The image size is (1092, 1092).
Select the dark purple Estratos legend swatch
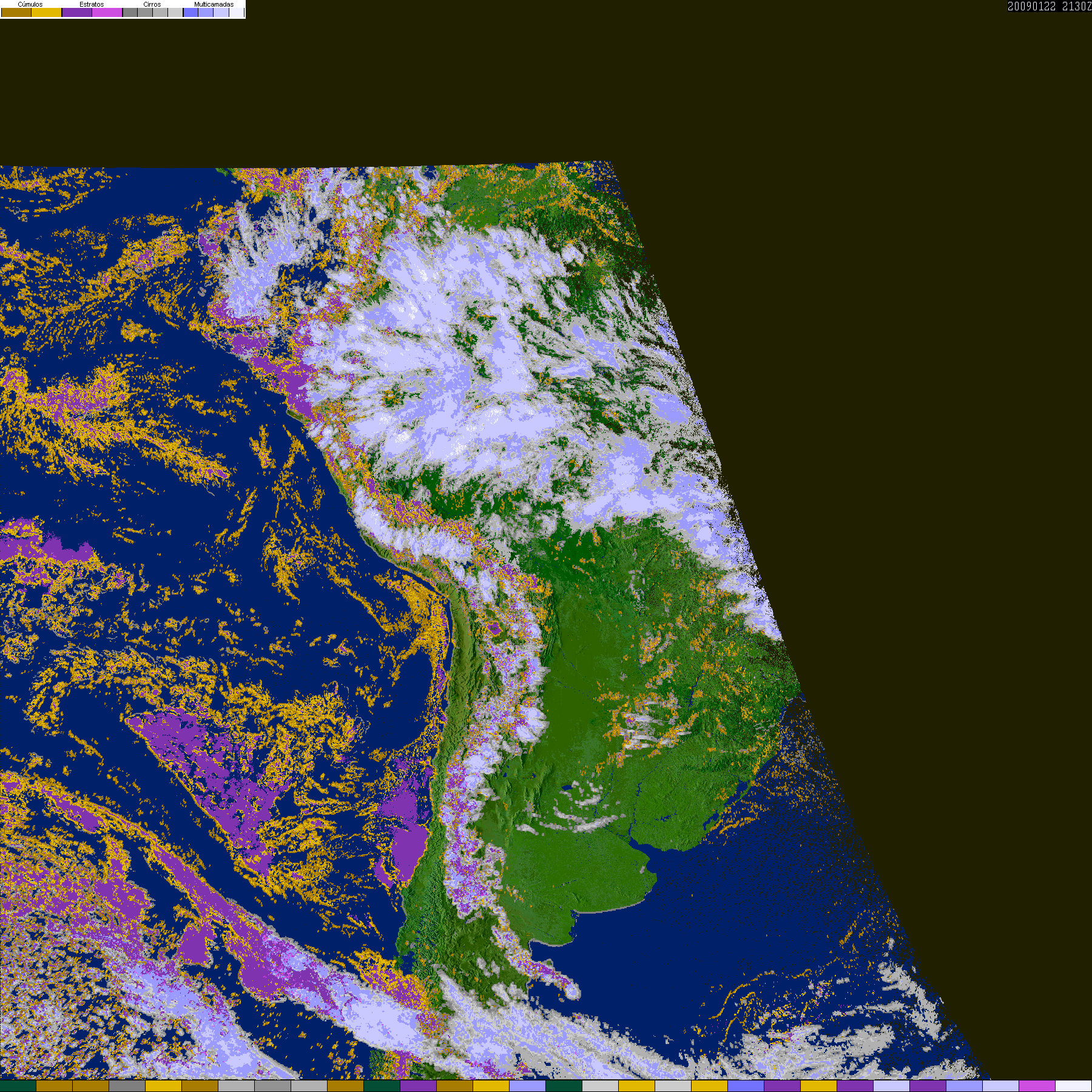(77, 12)
